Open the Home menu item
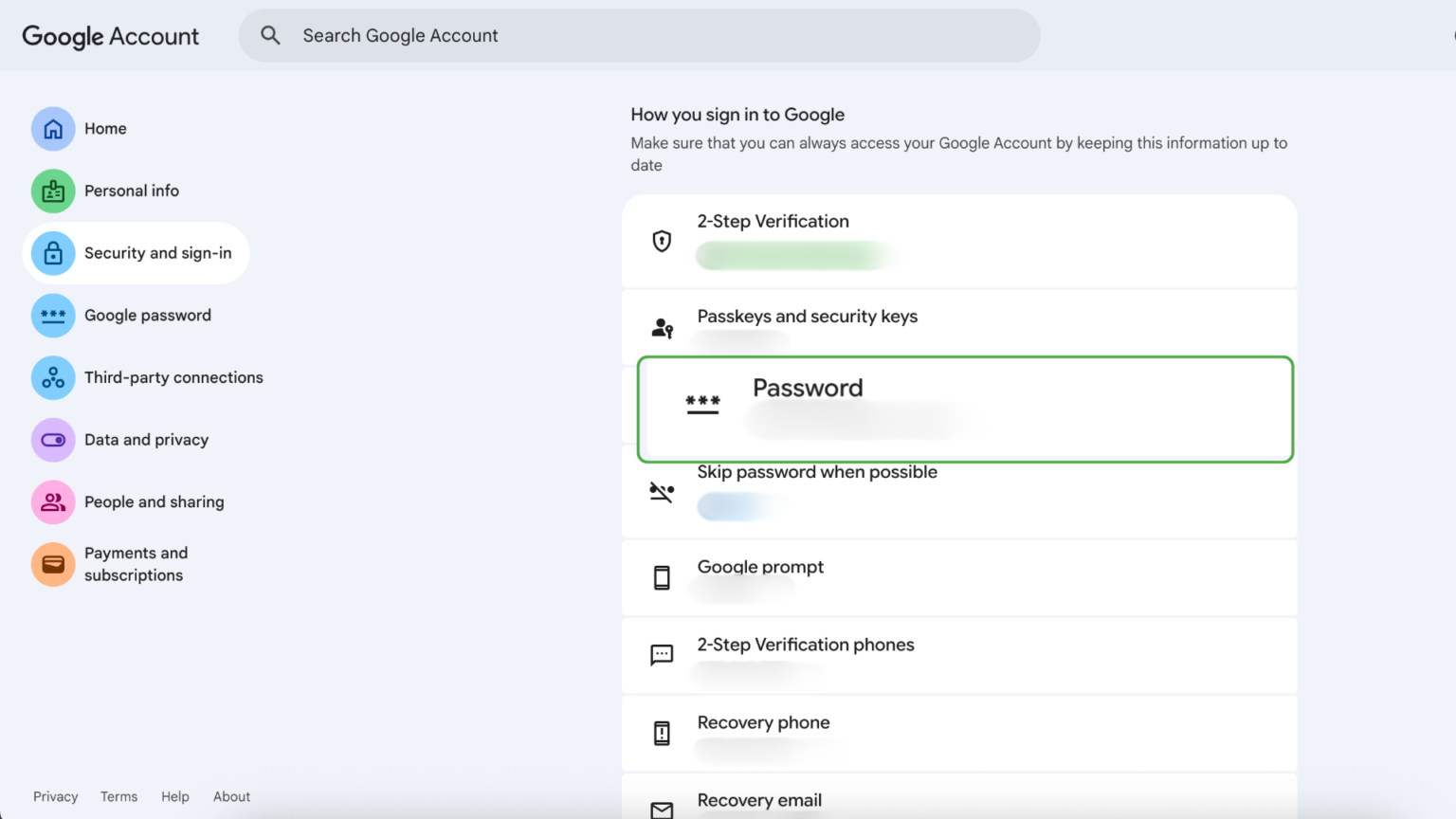Viewport: 1456px width, 819px height. coord(105,129)
